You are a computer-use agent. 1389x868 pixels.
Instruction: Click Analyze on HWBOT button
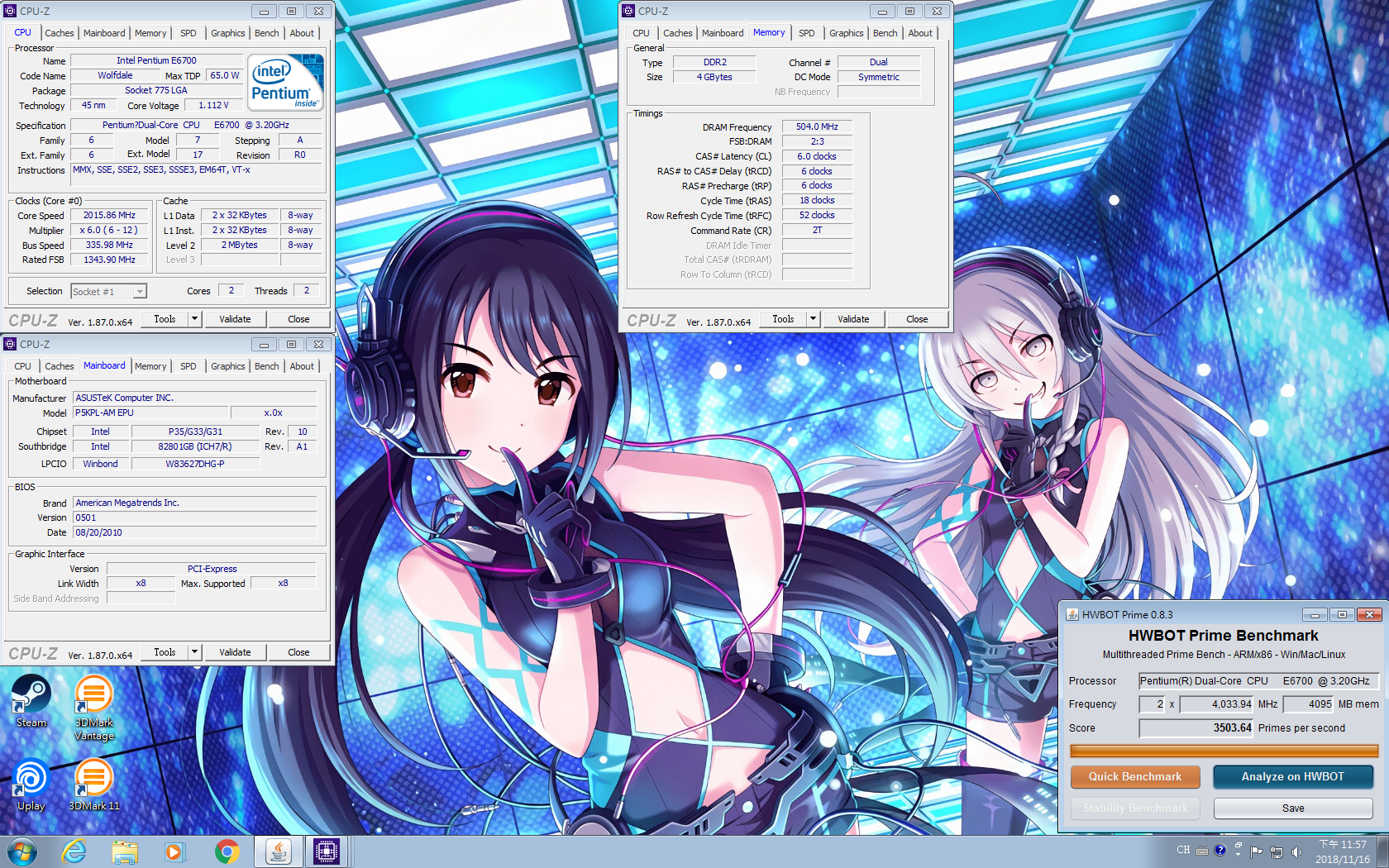[x=1293, y=777]
